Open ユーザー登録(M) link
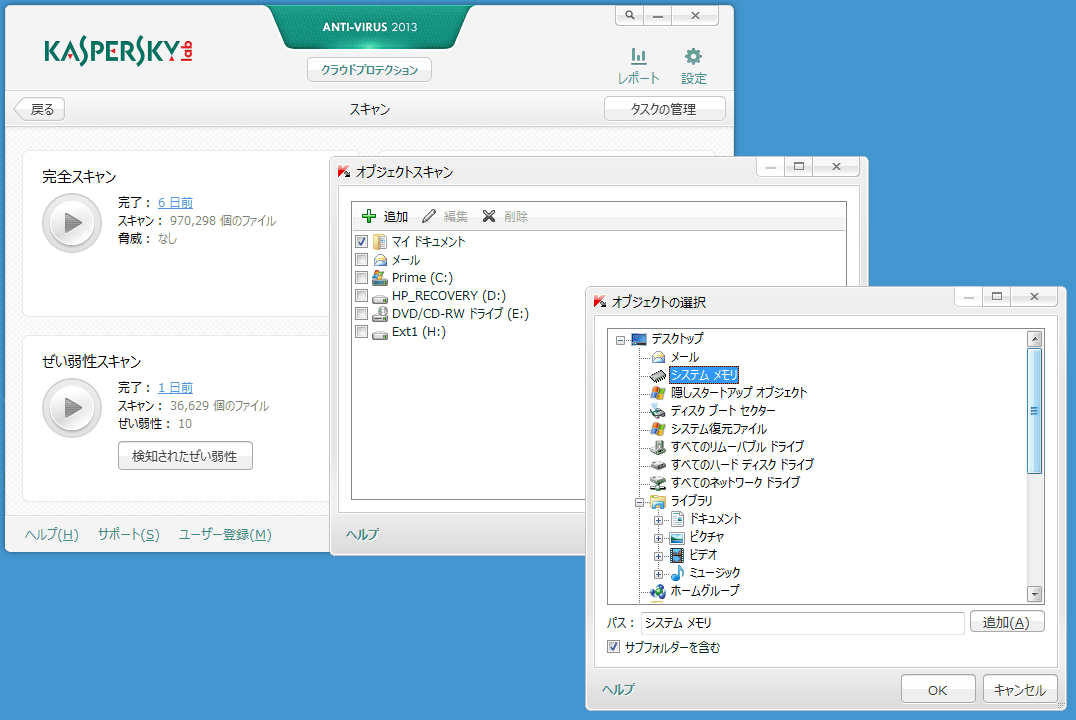The height and width of the screenshot is (720, 1076). 225,534
